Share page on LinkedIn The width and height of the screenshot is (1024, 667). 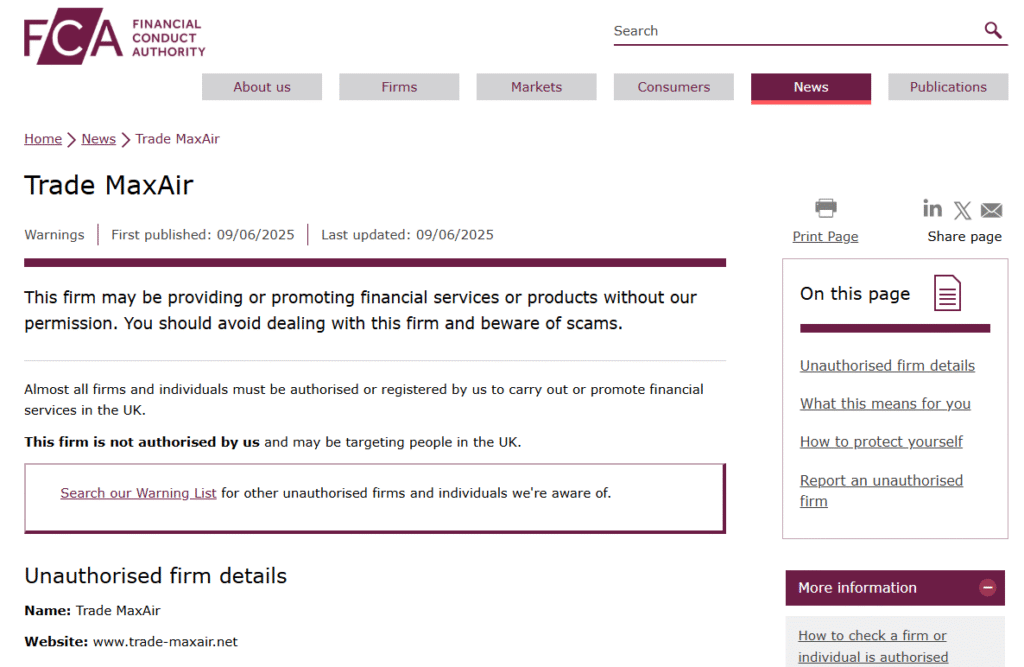click(x=932, y=208)
